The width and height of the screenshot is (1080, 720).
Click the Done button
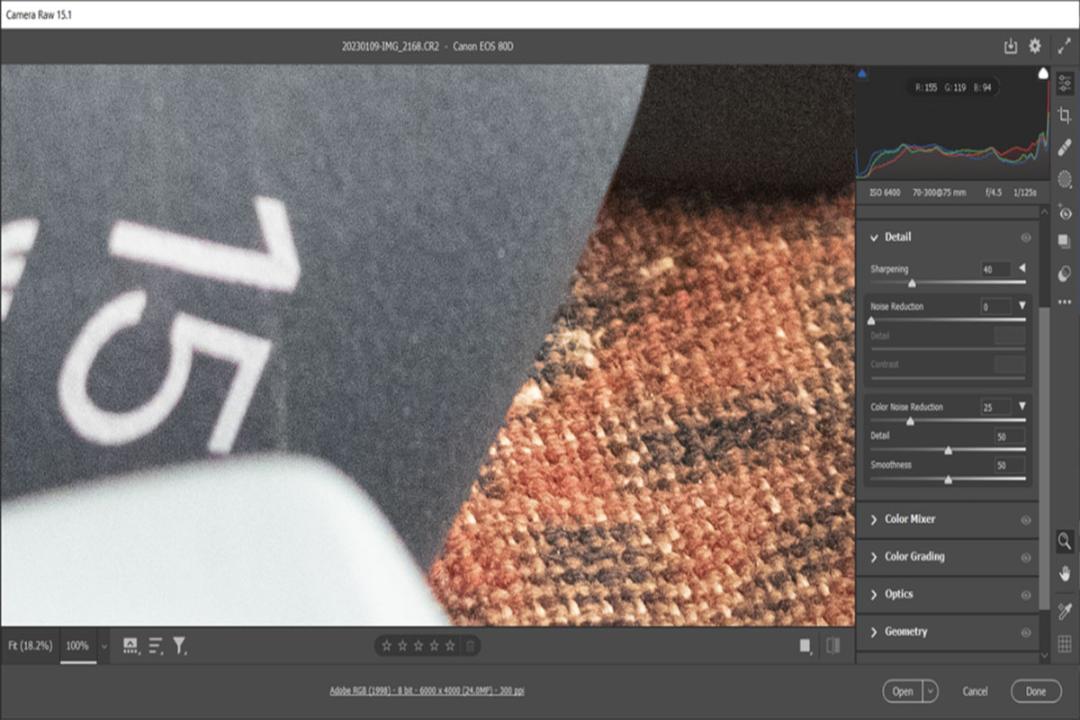point(1036,691)
